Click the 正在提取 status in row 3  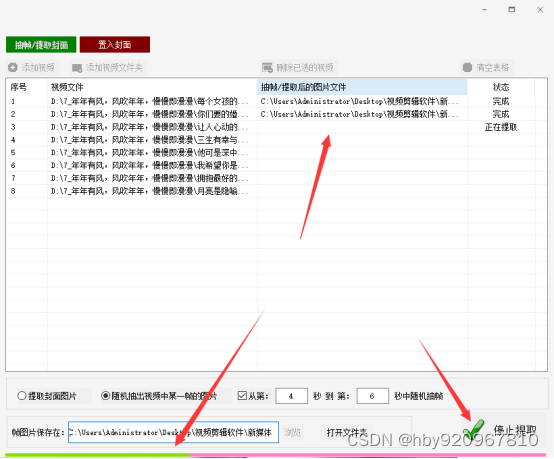click(x=501, y=127)
